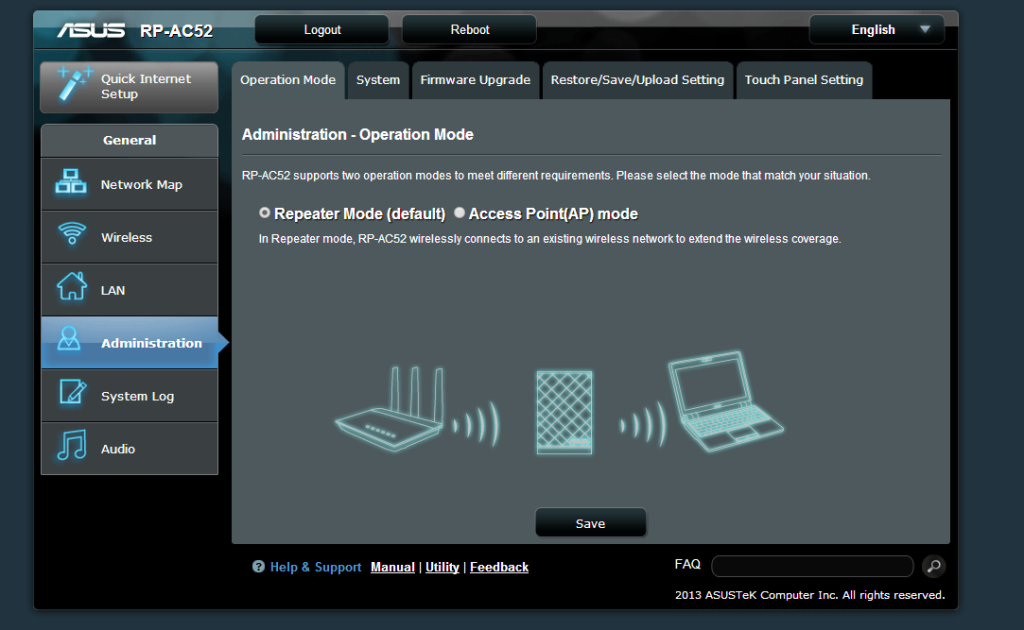Click the FAQ search magnifier icon
Screen dimensions: 1024x630
click(933, 567)
